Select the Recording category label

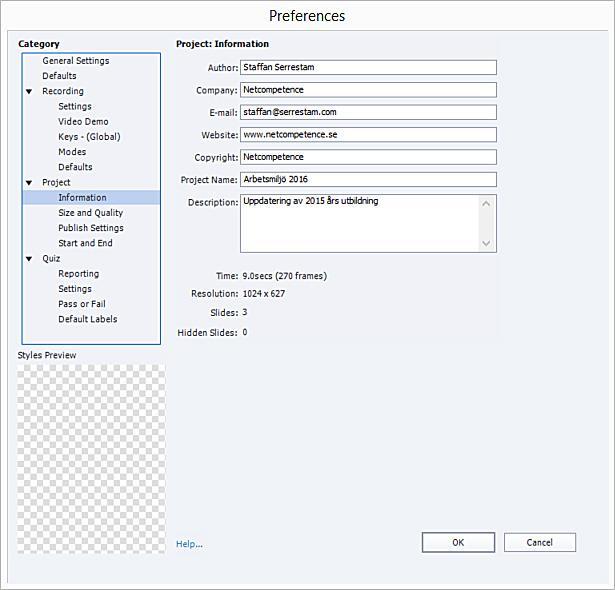63,91
